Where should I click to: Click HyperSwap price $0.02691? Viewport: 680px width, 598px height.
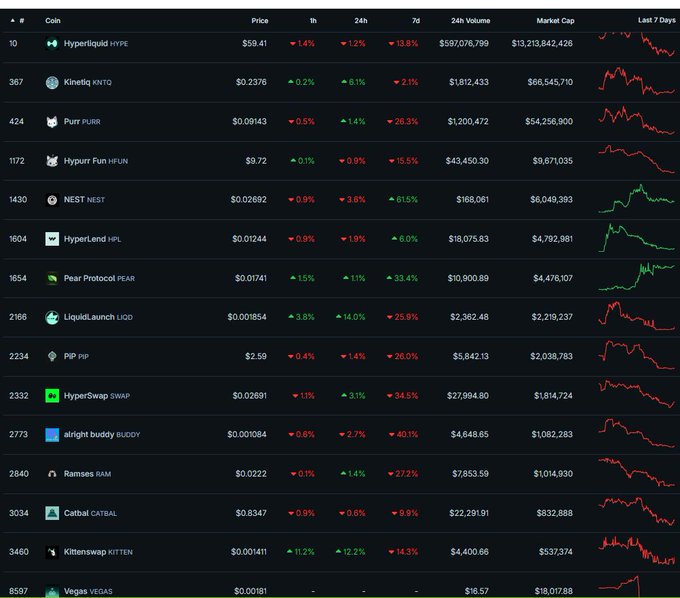coord(249,396)
